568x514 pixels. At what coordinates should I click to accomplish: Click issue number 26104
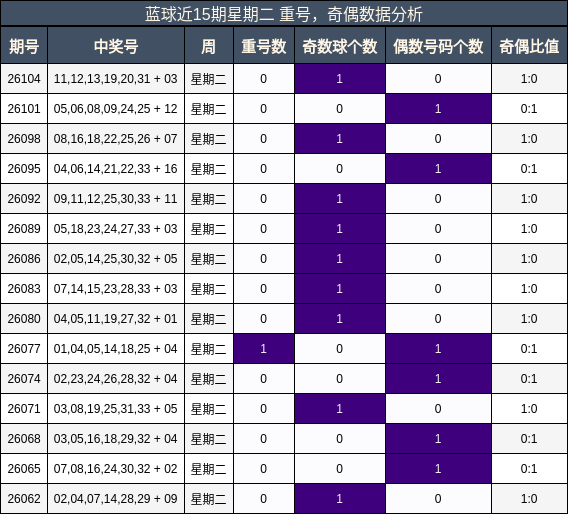pyautogui.click(x=24, y=79)
